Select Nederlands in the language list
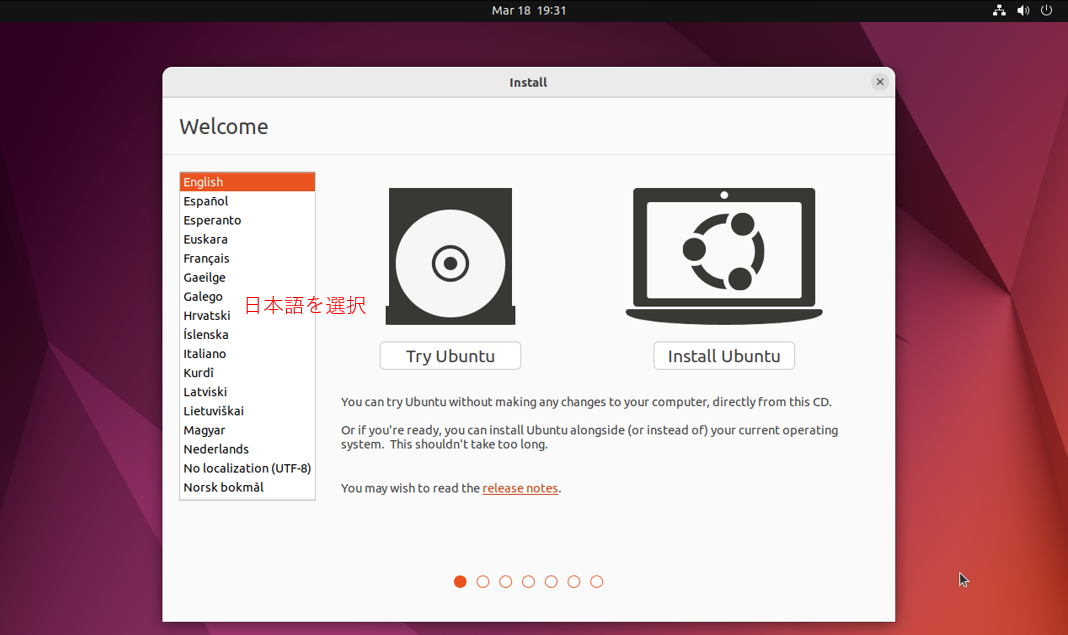The height and width of the screenshot is (635, 1068). (x=247, y=449)
